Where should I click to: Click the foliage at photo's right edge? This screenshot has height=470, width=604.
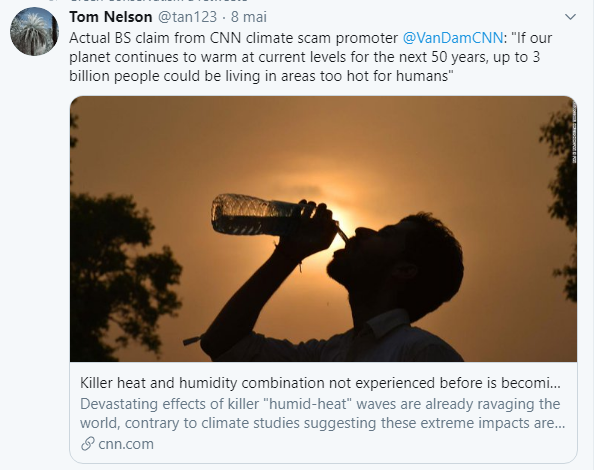point(562,200)
